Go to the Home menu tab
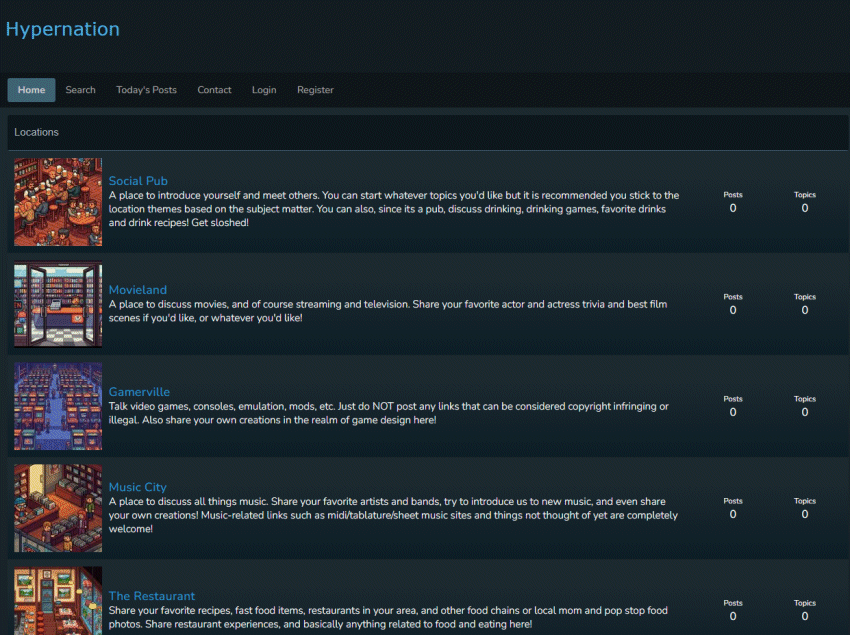The image size is (850, 635). [x=31, y=90]
